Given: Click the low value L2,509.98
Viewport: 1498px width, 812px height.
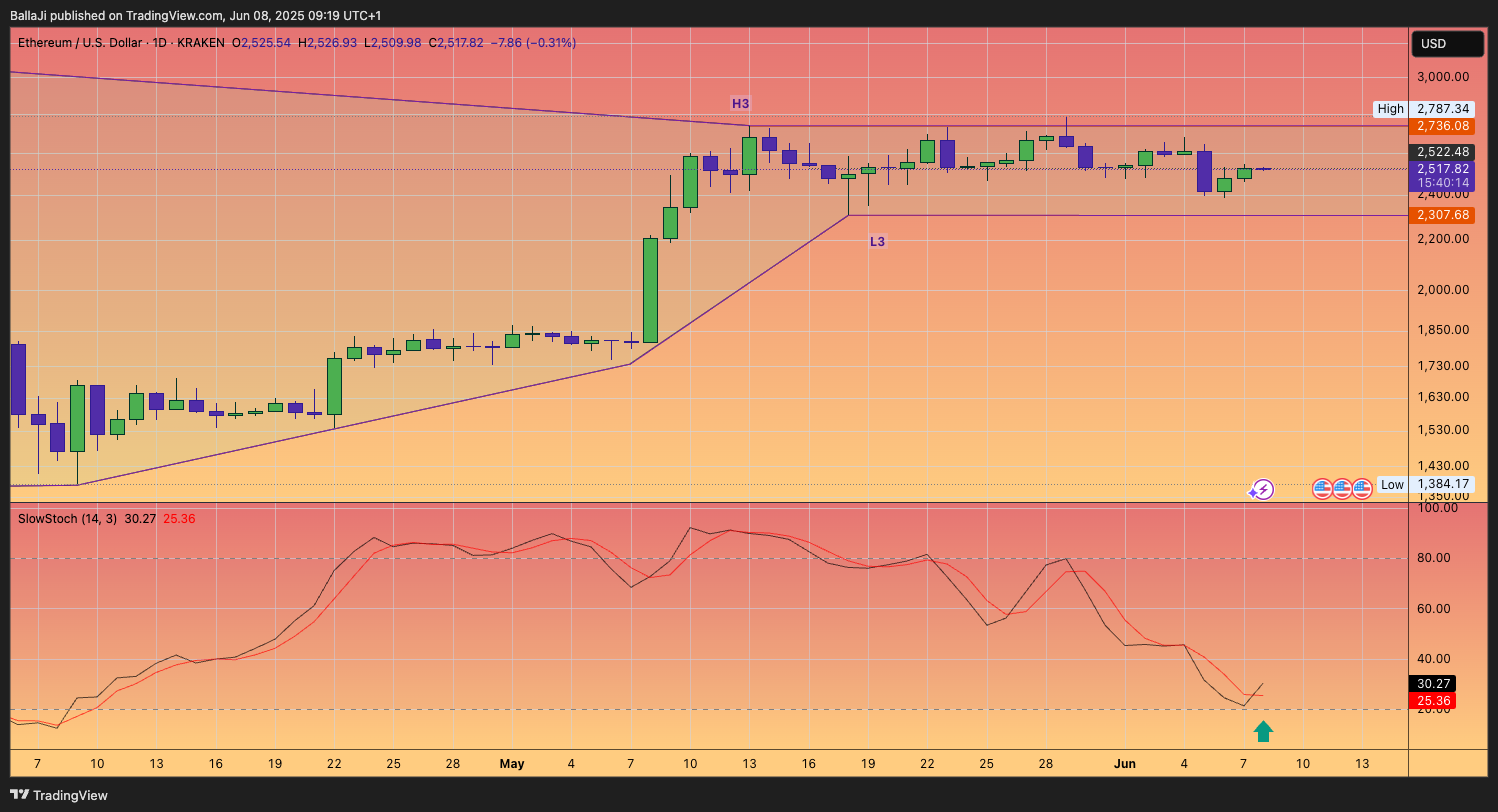Looking at the screenshot, I should (393, 43).
